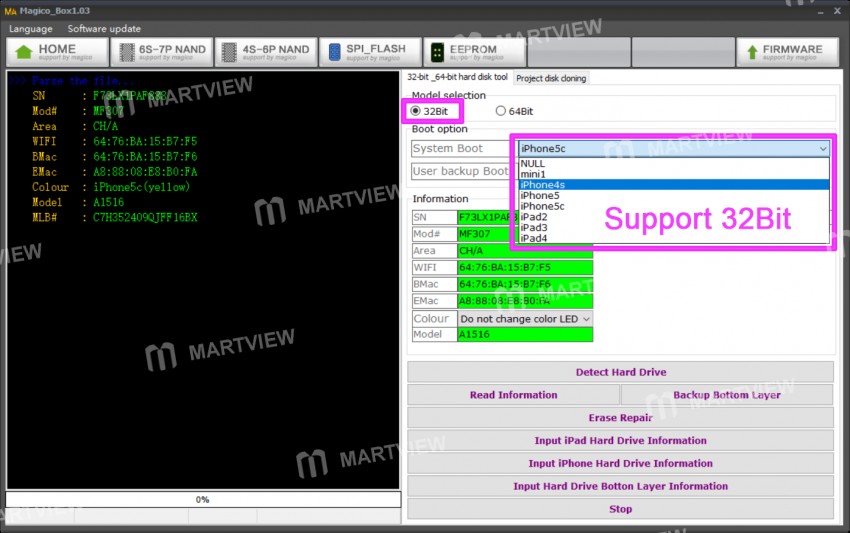The width and height of the screenshot is (850, 533).
Task: Click the Magico app logo in title bar
Action: tap(10, 11)
